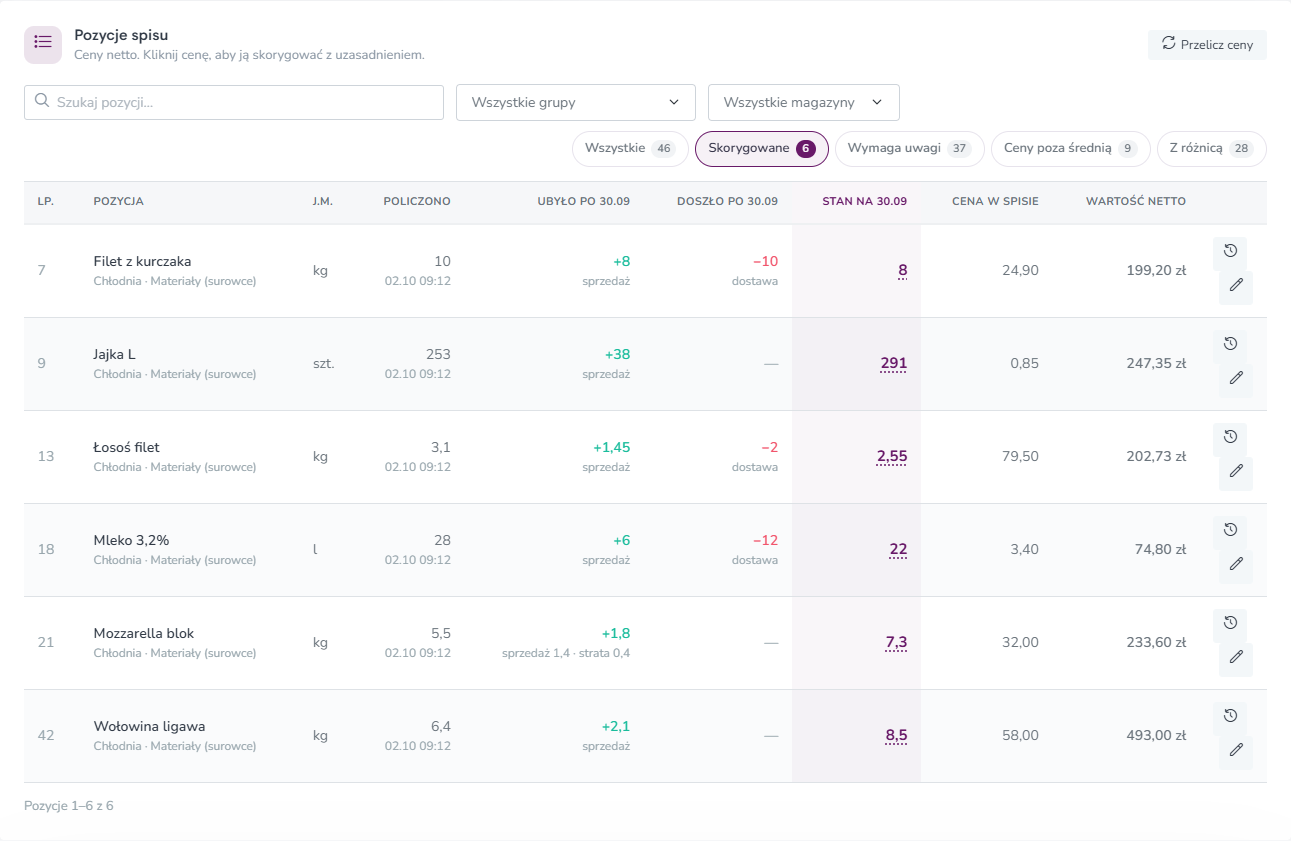1291x841 pixels.
Task: Switch to Wymaga uwagi filter
Action: (x=910, y=149)
